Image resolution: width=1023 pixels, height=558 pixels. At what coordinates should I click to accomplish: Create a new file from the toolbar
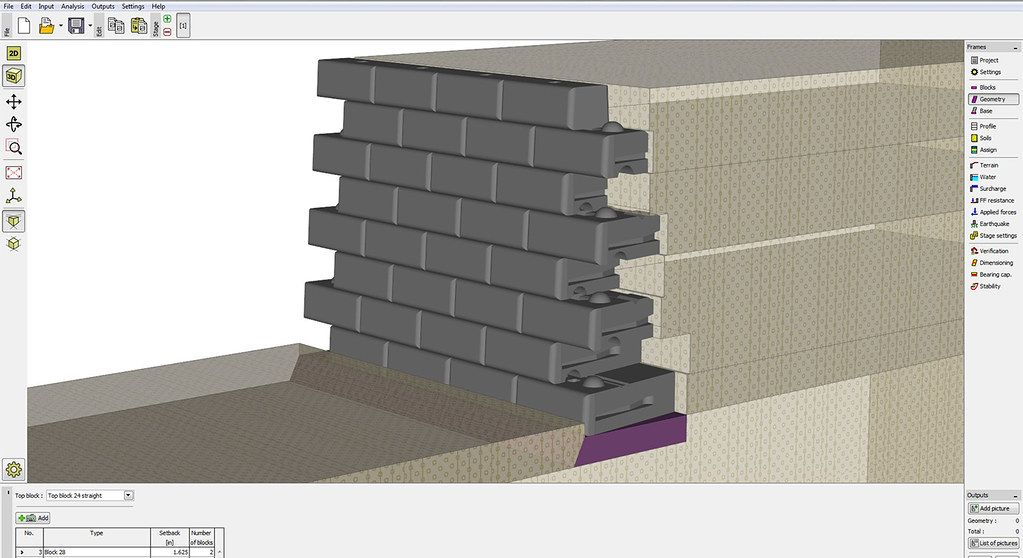click(x=24, y=26)
